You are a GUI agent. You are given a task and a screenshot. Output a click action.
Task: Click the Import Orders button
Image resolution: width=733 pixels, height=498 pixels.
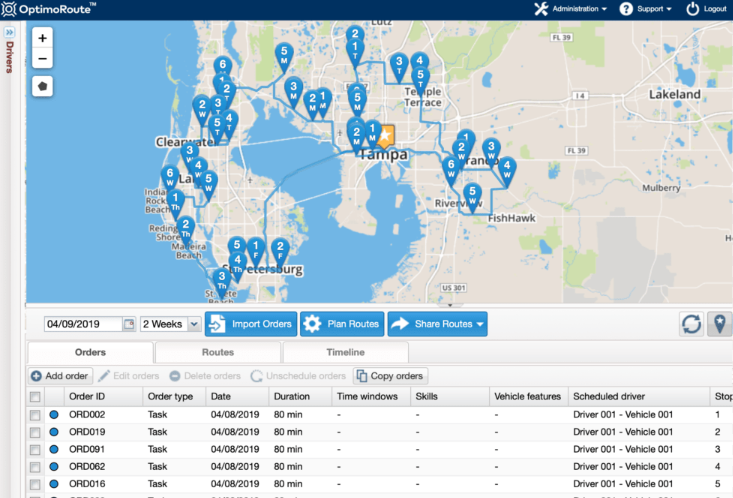[251, 324]
